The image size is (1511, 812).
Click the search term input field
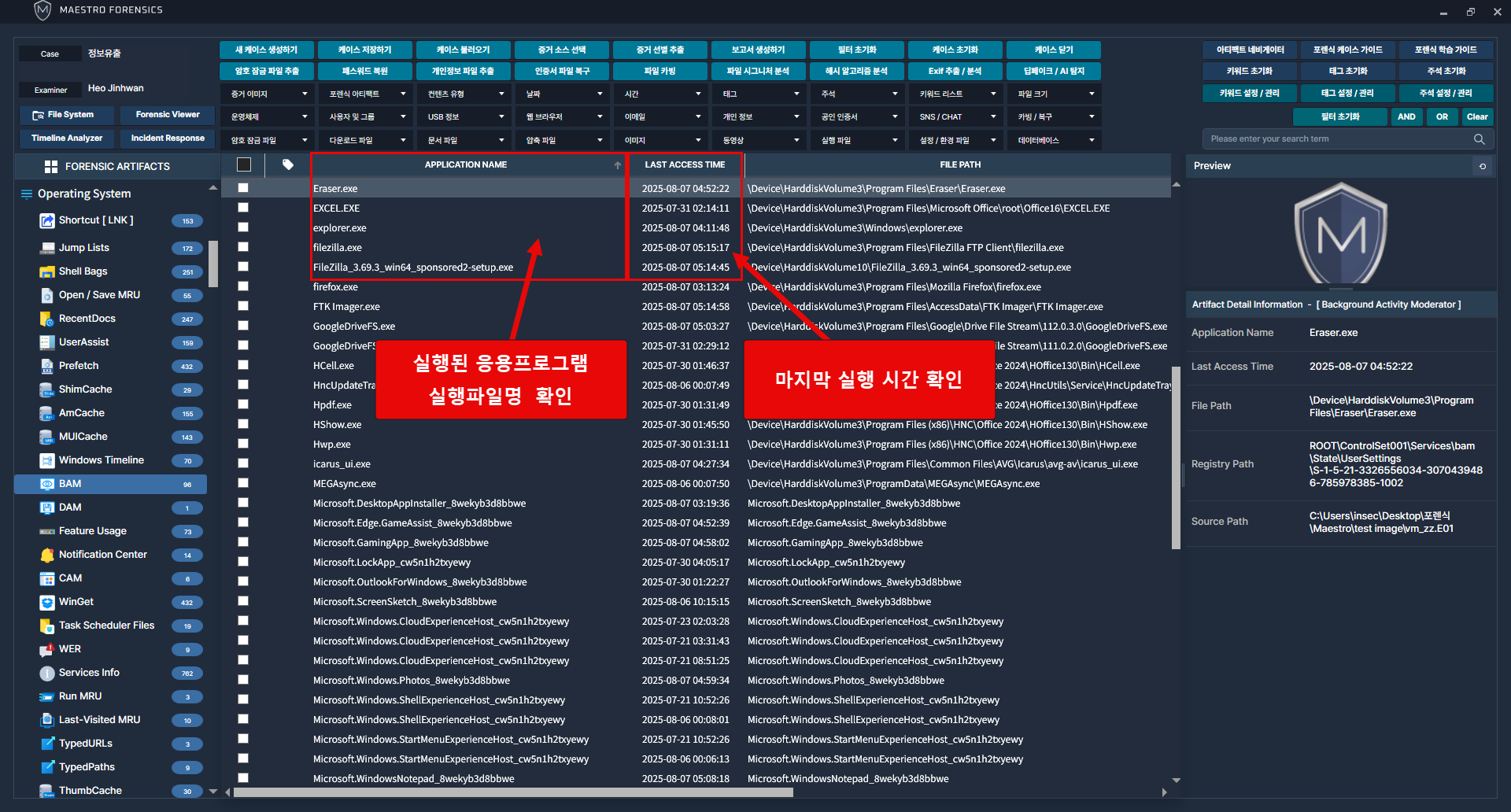click(1338, 139)
